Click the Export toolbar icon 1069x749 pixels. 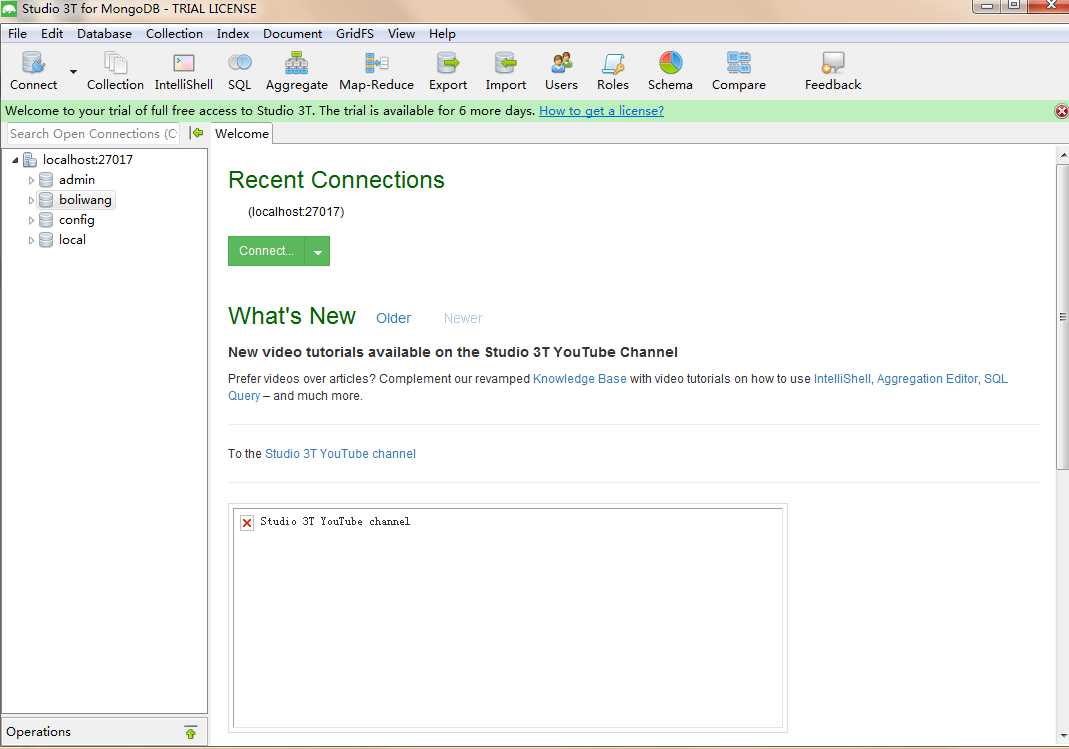448,63
